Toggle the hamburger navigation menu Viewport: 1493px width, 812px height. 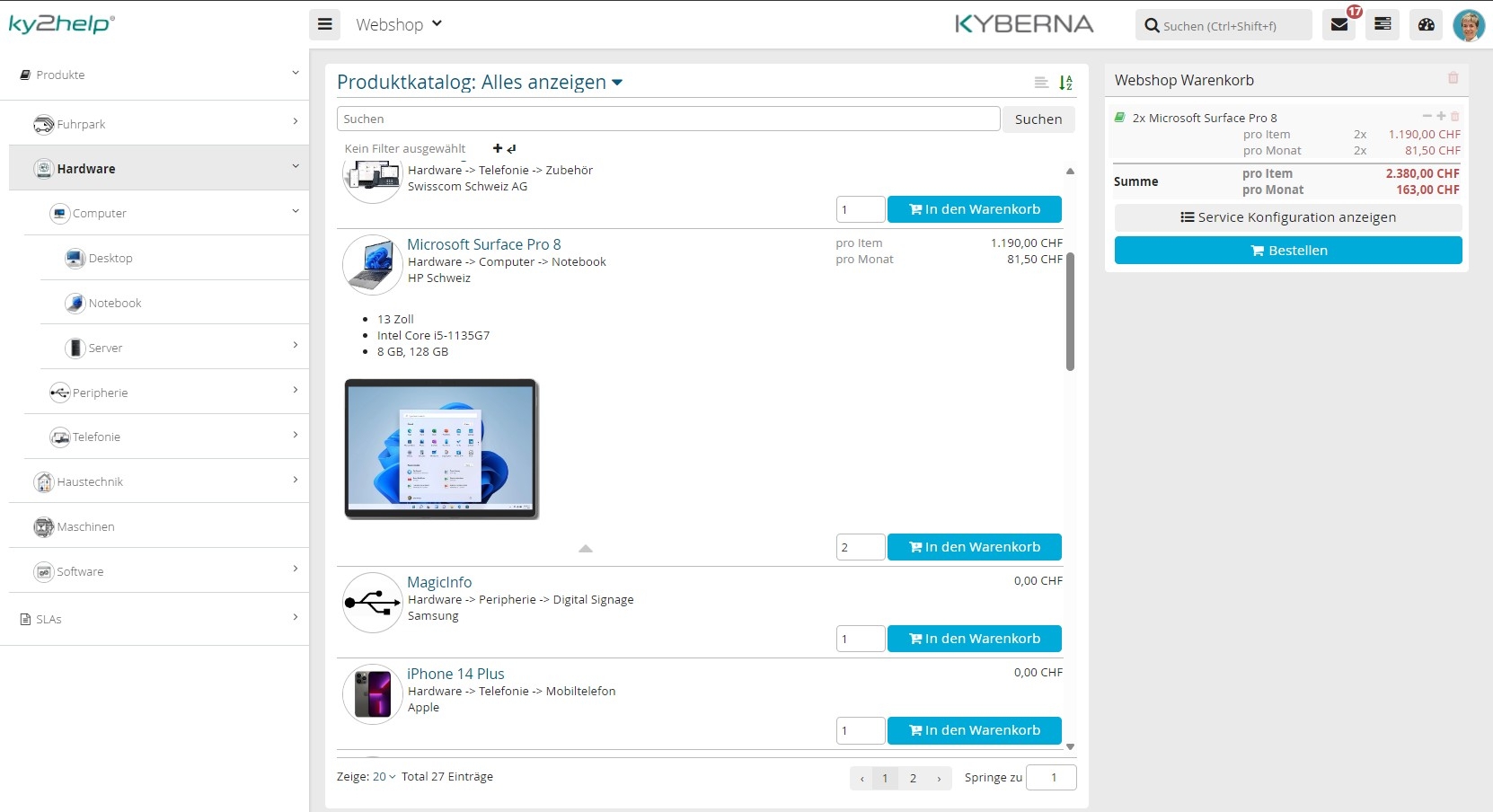[x=325, y=24]
